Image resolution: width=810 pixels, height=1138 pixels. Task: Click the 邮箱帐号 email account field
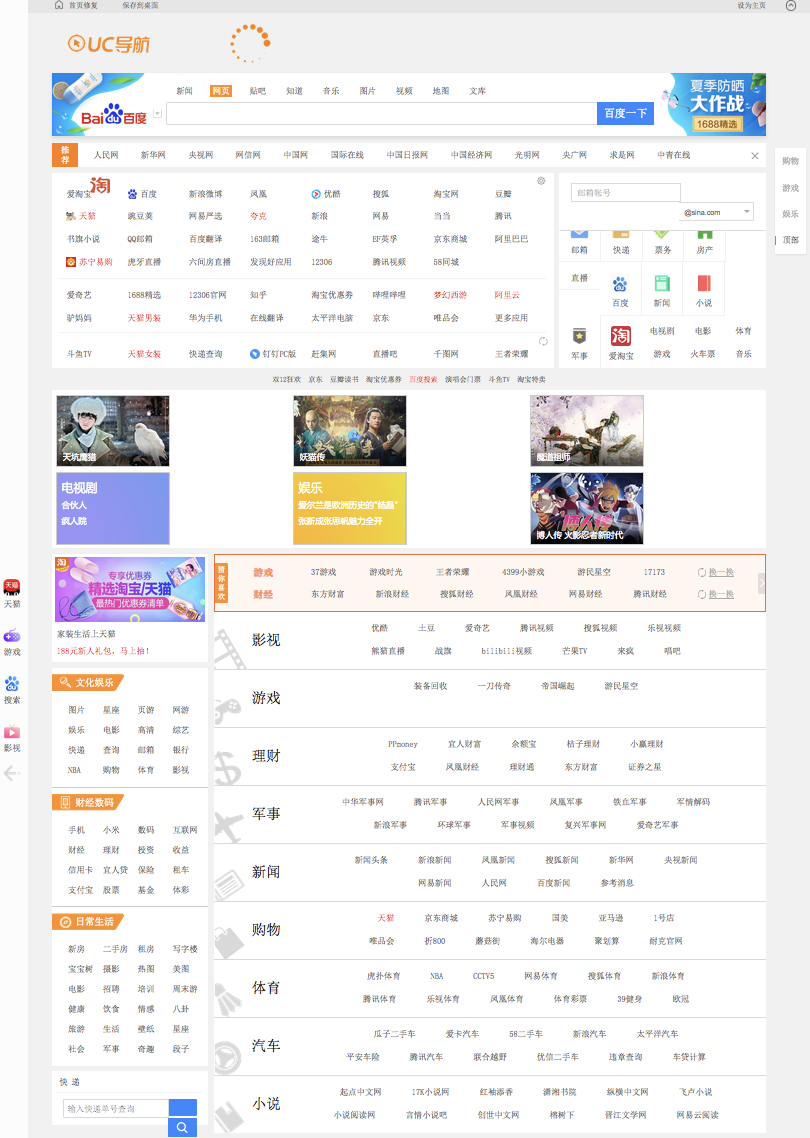(x=626, y=192)
